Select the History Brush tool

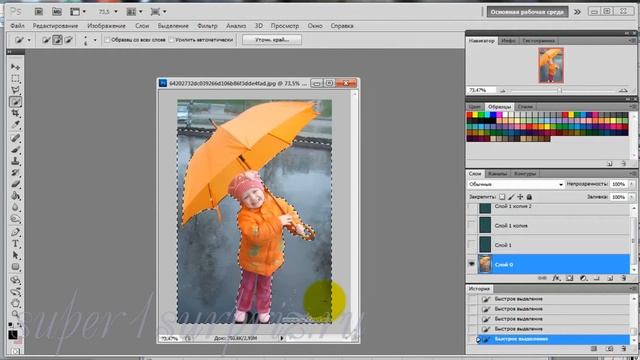point(15,173)
